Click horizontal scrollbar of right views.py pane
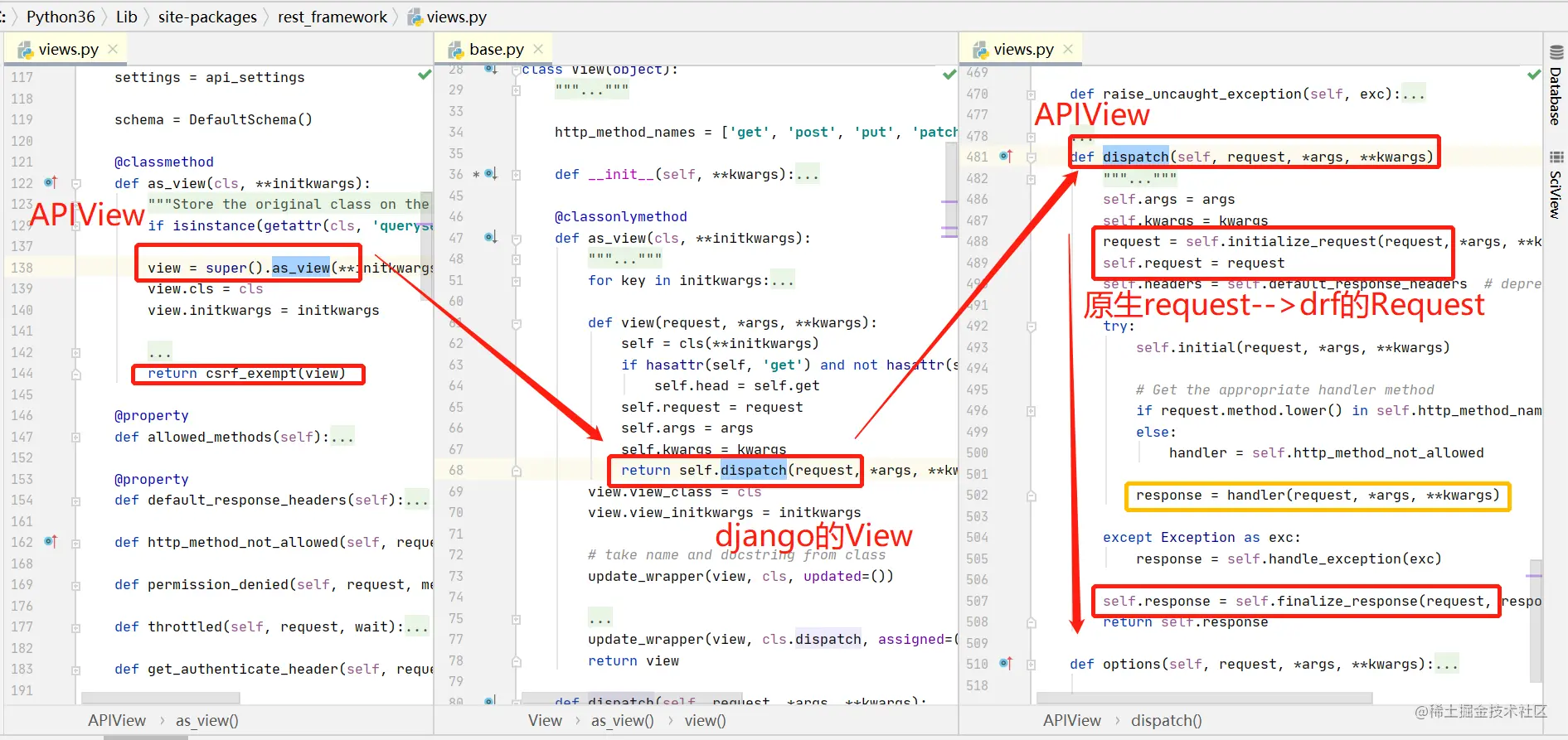The image size is (1568, 740). (1204, 699)
